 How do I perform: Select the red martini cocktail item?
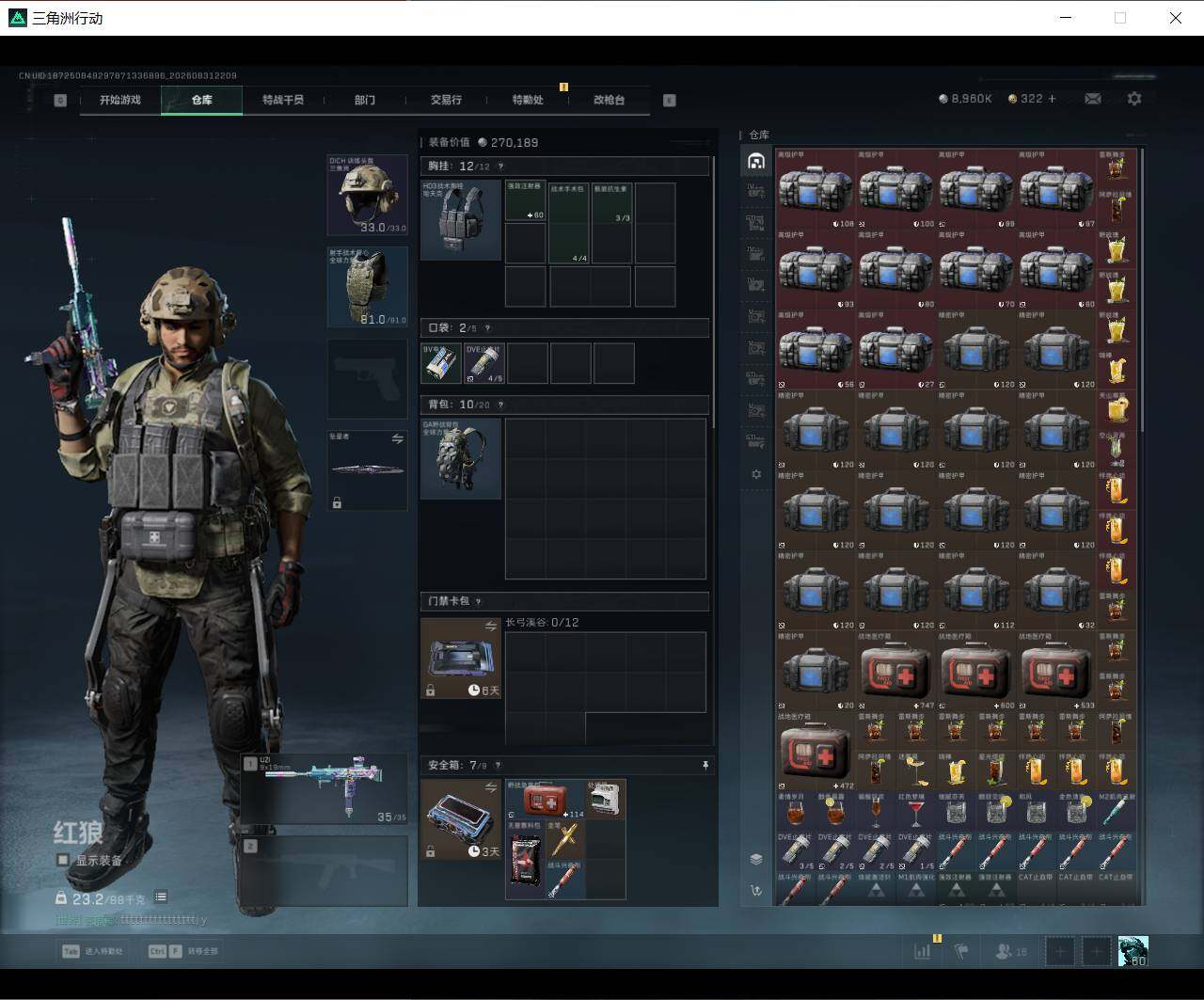(x=915, y=812)
